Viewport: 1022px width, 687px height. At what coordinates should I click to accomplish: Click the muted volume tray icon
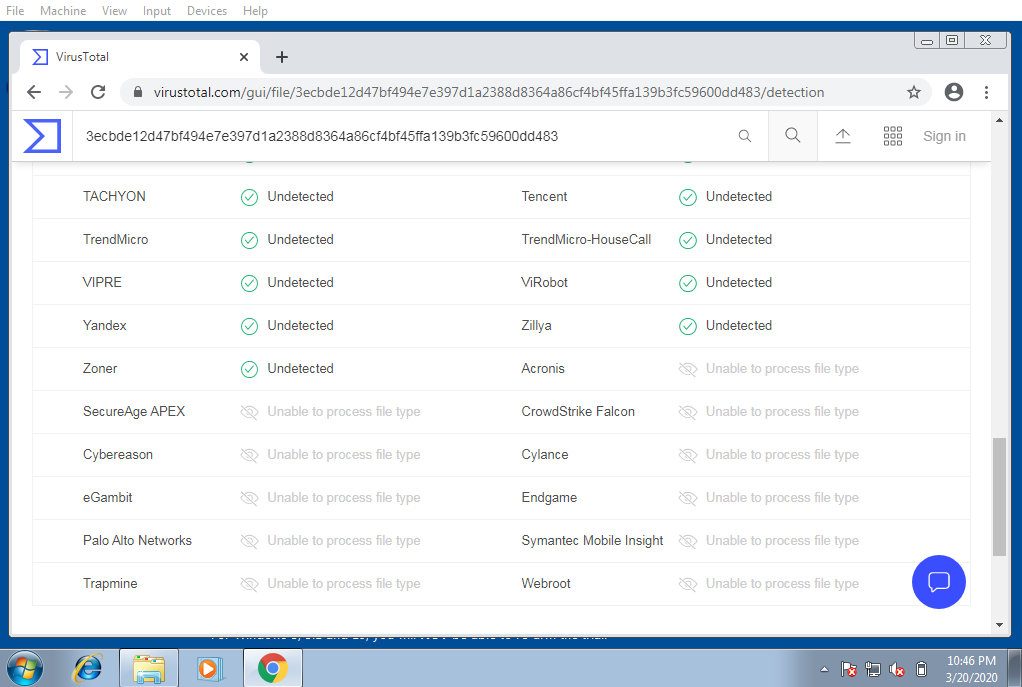click(x=897, y=669)
